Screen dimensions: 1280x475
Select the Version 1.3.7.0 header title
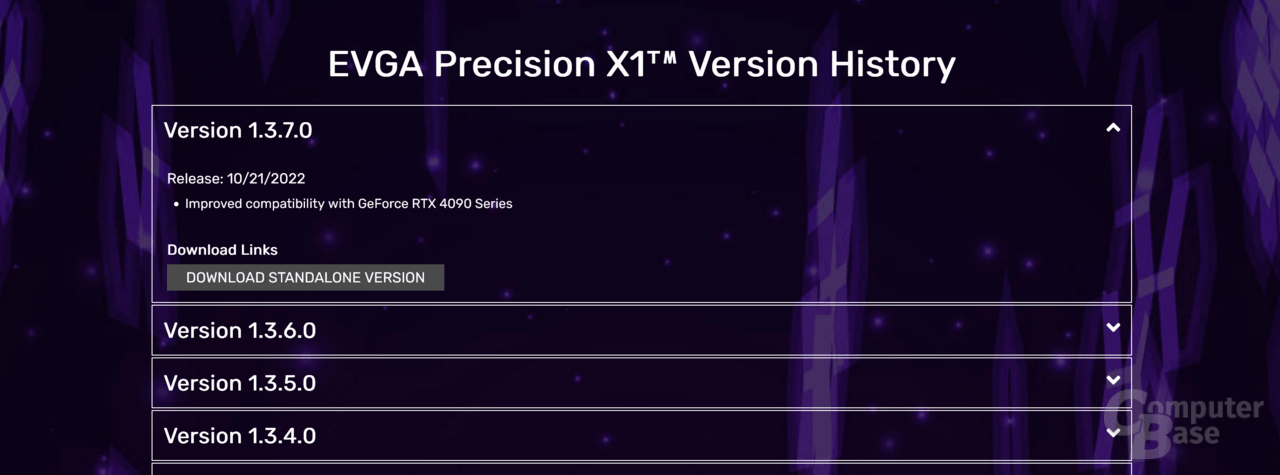[x=238, y=130]
